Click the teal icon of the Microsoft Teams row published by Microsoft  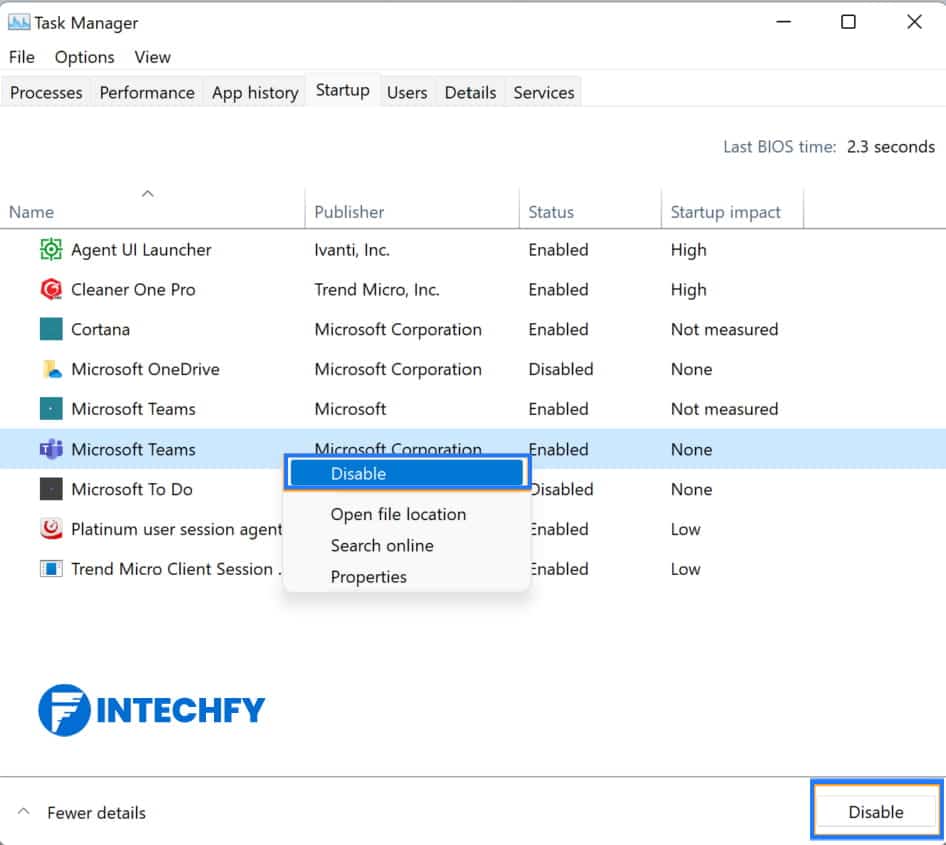[x=51, y=409]
